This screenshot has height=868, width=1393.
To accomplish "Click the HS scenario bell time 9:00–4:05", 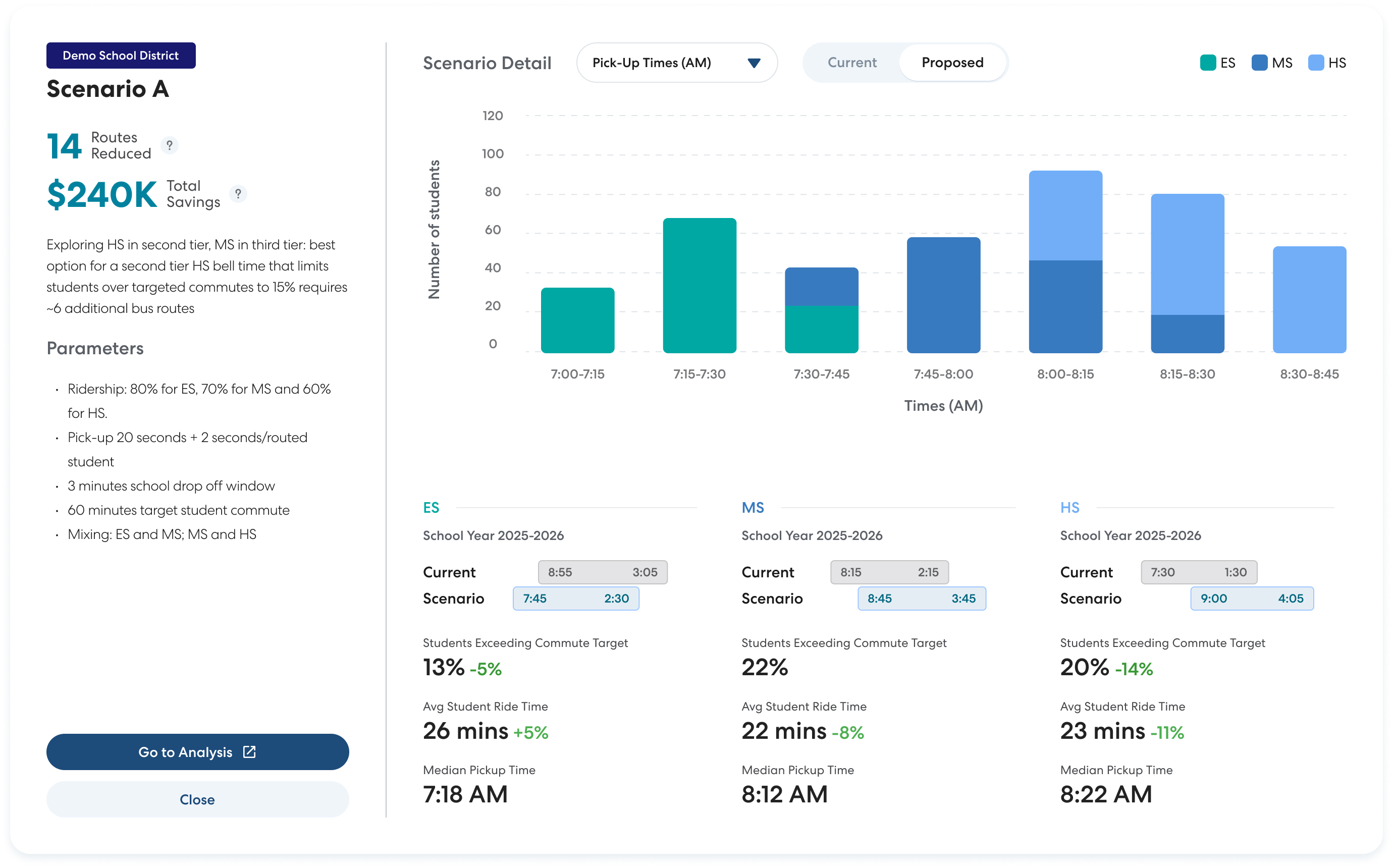I will (1251, 598).
